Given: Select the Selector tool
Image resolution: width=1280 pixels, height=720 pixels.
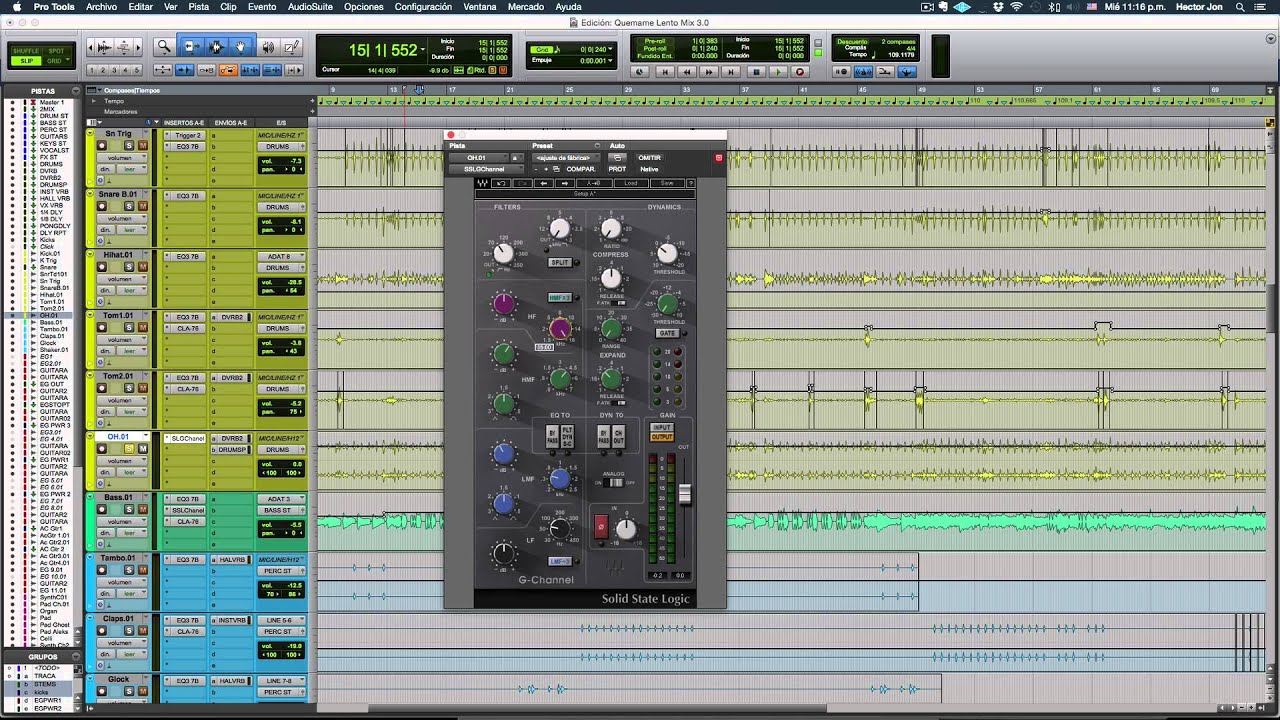Looking at the screenshot, I should 216,47.
